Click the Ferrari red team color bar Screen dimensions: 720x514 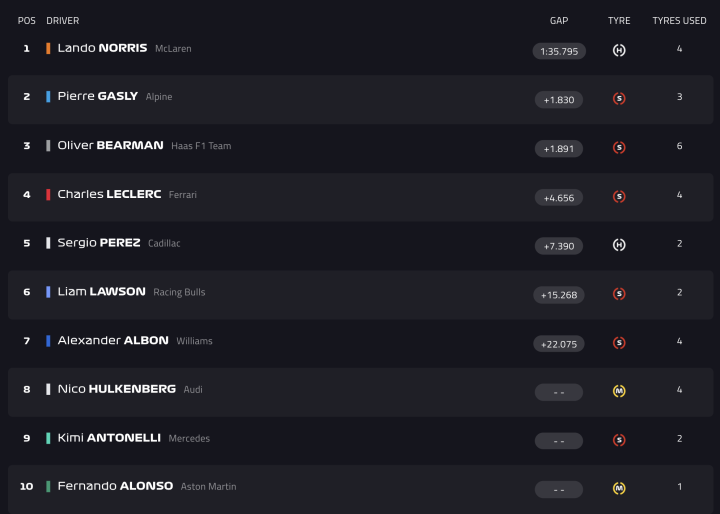[48, 194]
